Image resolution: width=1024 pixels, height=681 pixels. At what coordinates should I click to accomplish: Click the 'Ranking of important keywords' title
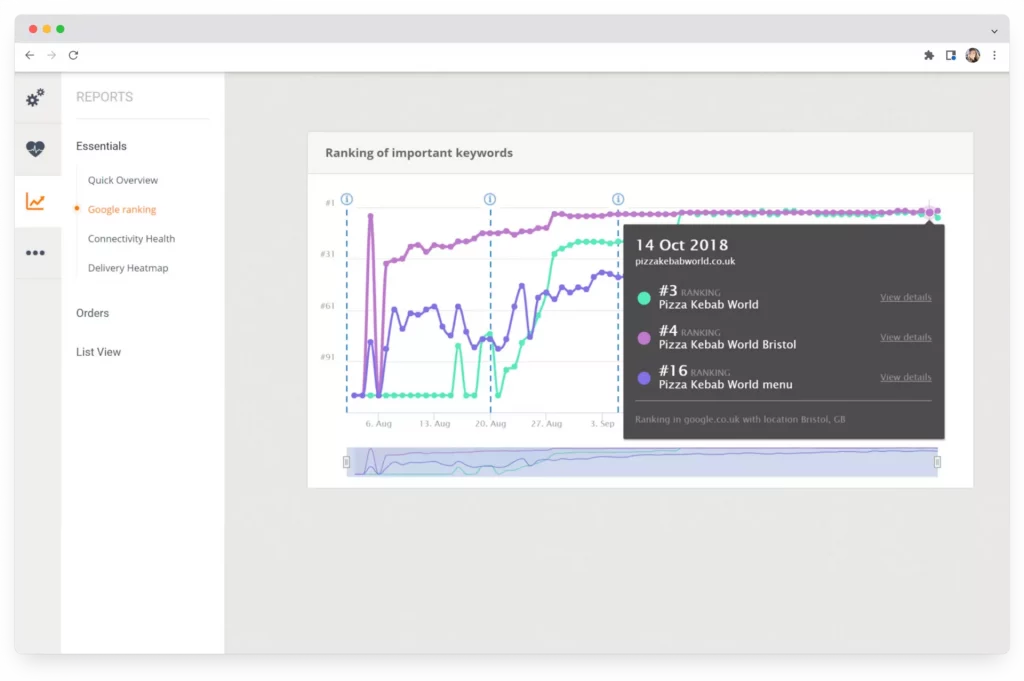(419, 153)
